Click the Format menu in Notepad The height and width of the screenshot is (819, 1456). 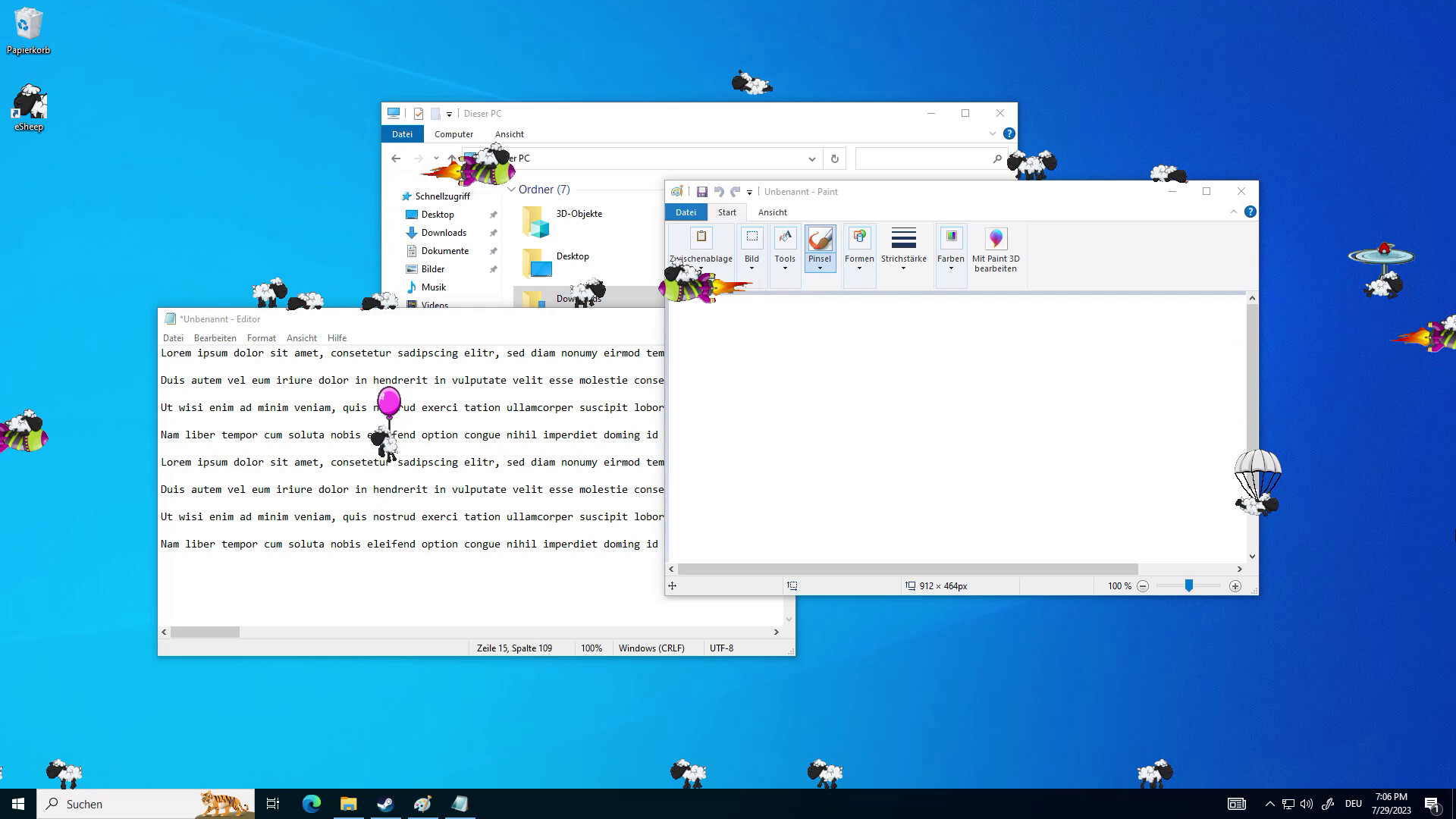261,338
